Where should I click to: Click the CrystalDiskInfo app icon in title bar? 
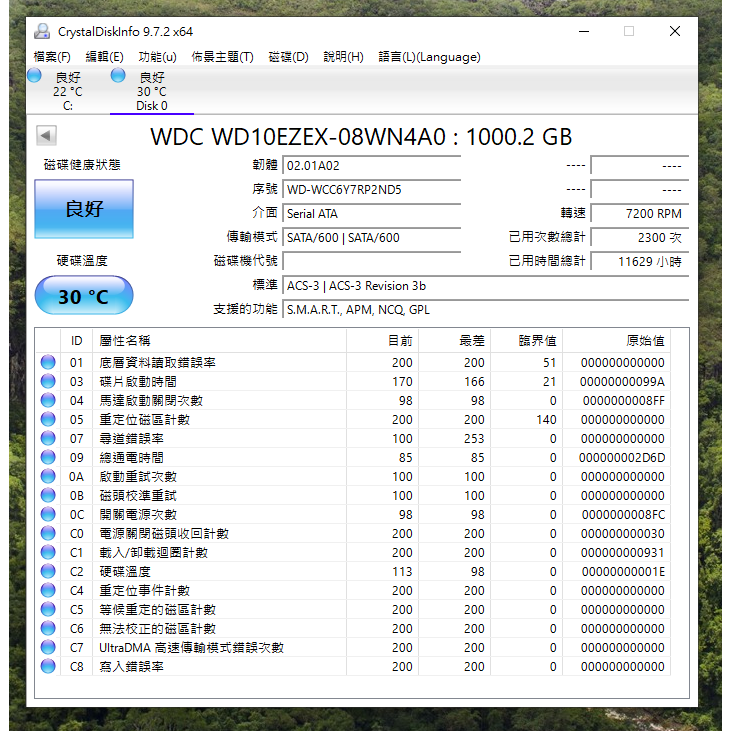pos(42,31)
